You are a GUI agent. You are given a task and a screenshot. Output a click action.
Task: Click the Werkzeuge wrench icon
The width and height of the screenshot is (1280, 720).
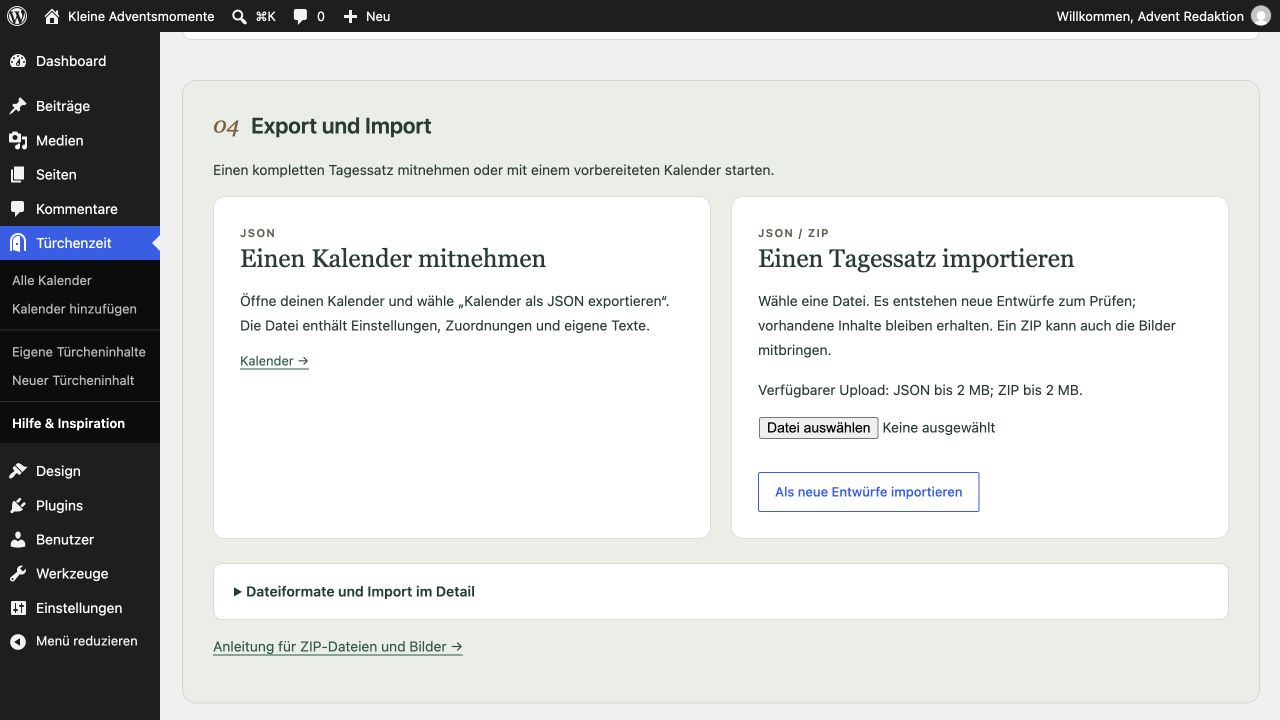click(18, 574)
